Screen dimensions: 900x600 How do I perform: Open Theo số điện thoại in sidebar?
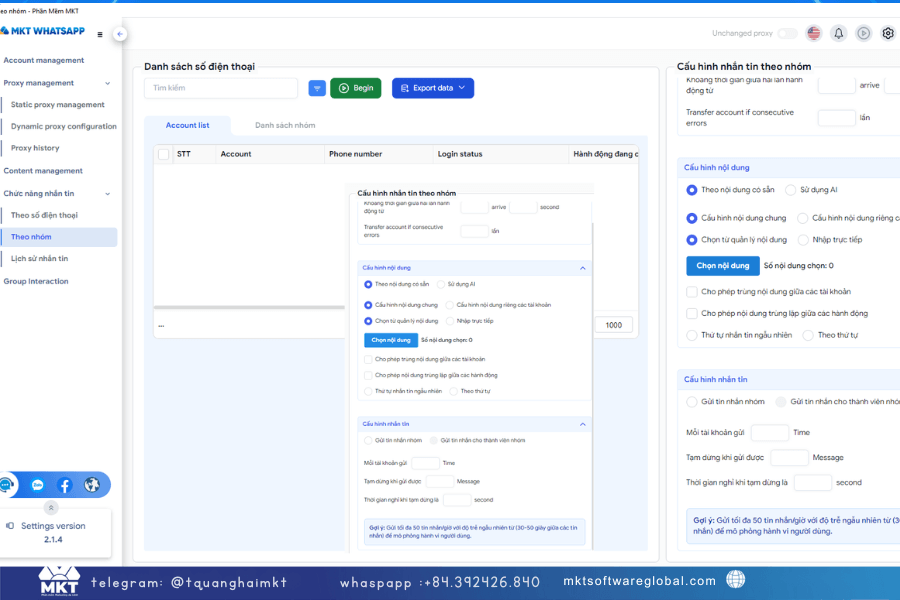(x=44, y=215)
